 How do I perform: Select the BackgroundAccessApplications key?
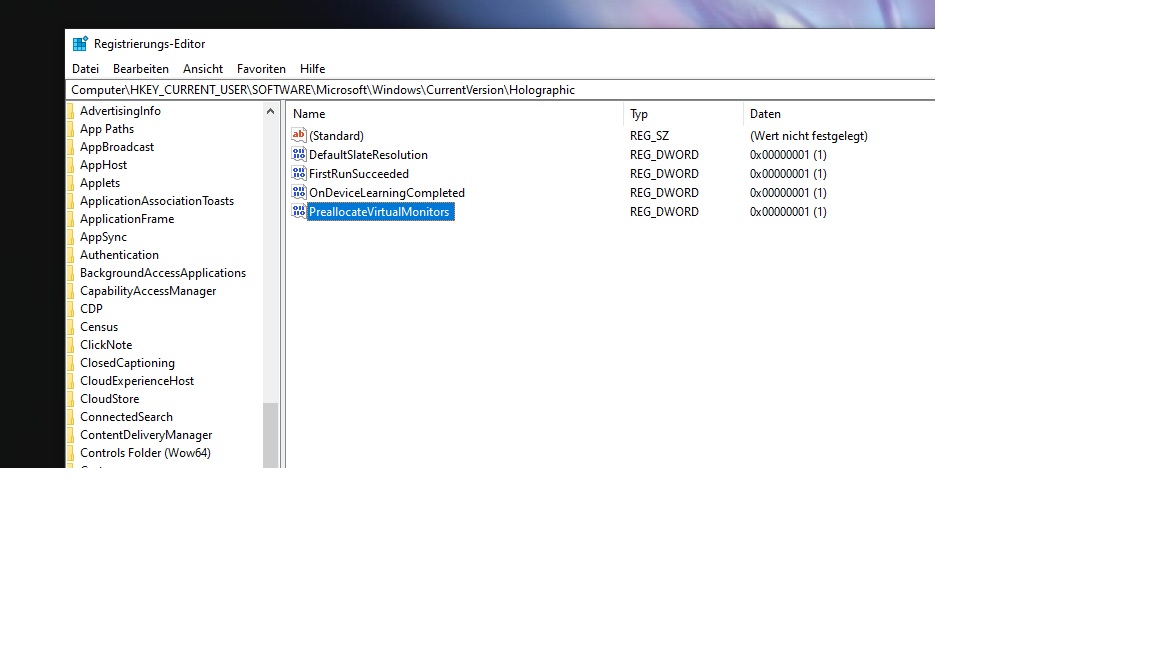point(162,273)
